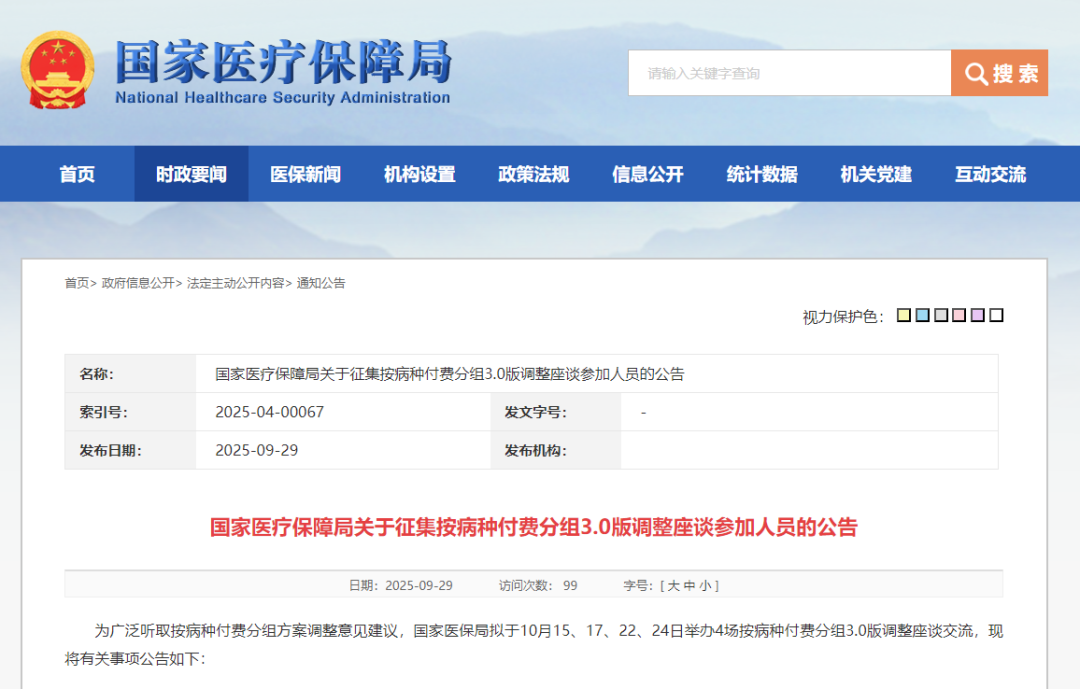The height and width of the screenshot is (689, 1080).
Task: Open the 政策法规 section
Action: (533, 173)
